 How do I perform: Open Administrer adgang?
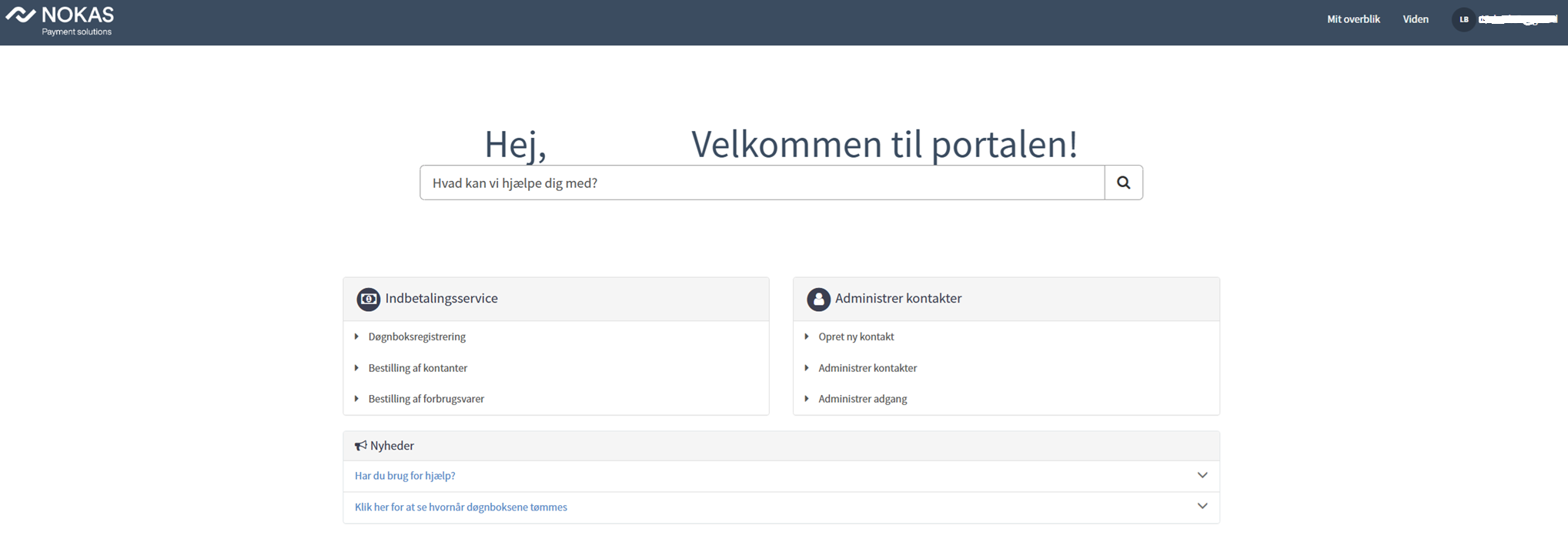pyautogui.click(x=862, y=399)
